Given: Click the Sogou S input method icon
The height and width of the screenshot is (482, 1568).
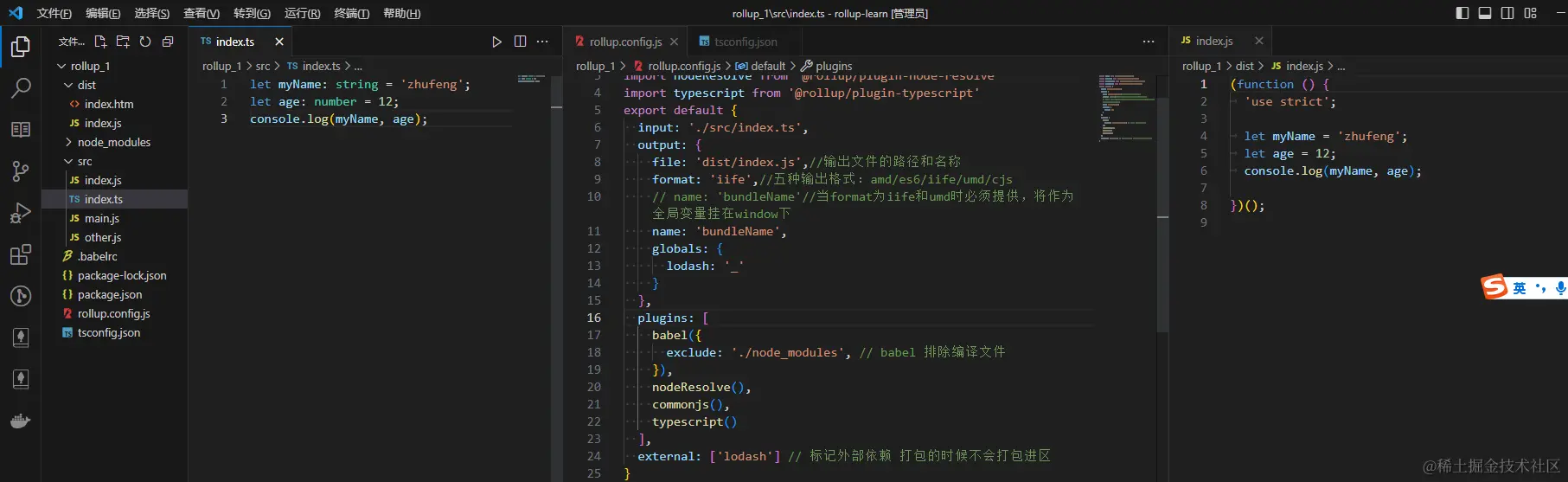Looking at the screenshot, I should (1494, 287).
